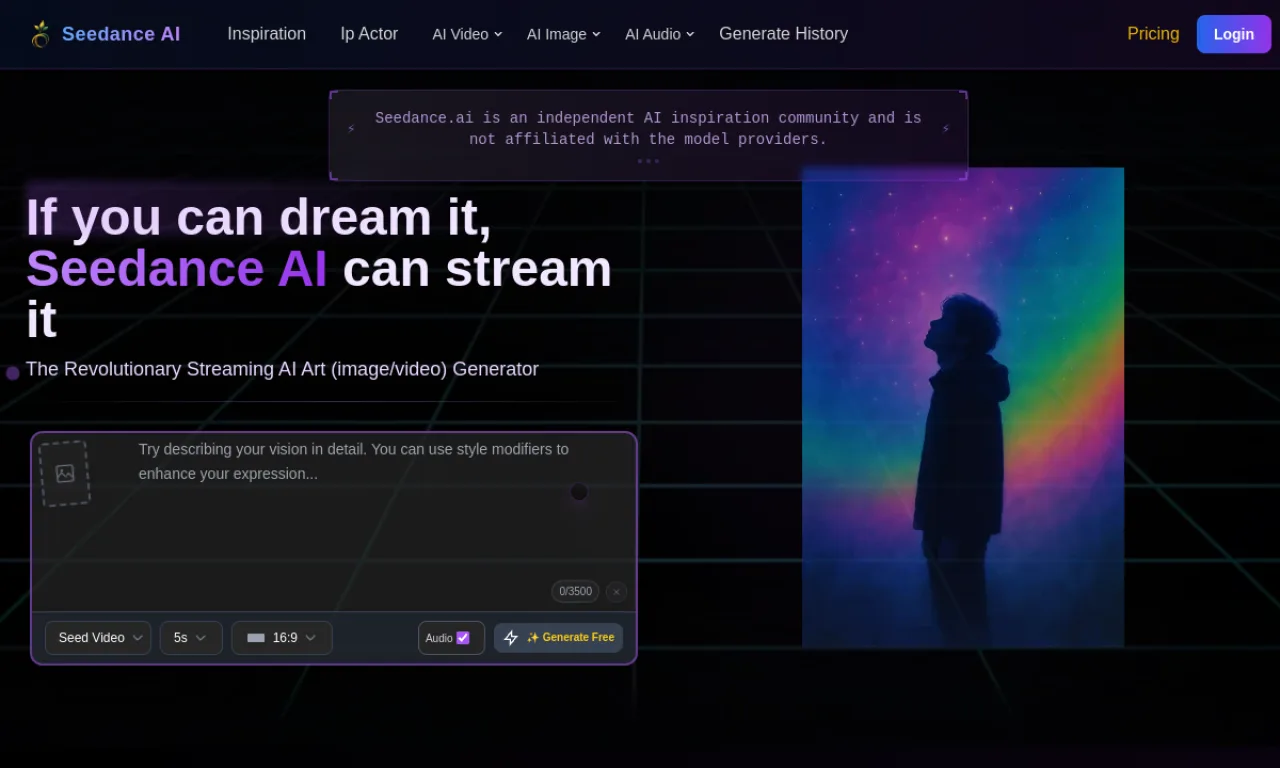Click the silhouette galaxy artwork image

[963, 407]
